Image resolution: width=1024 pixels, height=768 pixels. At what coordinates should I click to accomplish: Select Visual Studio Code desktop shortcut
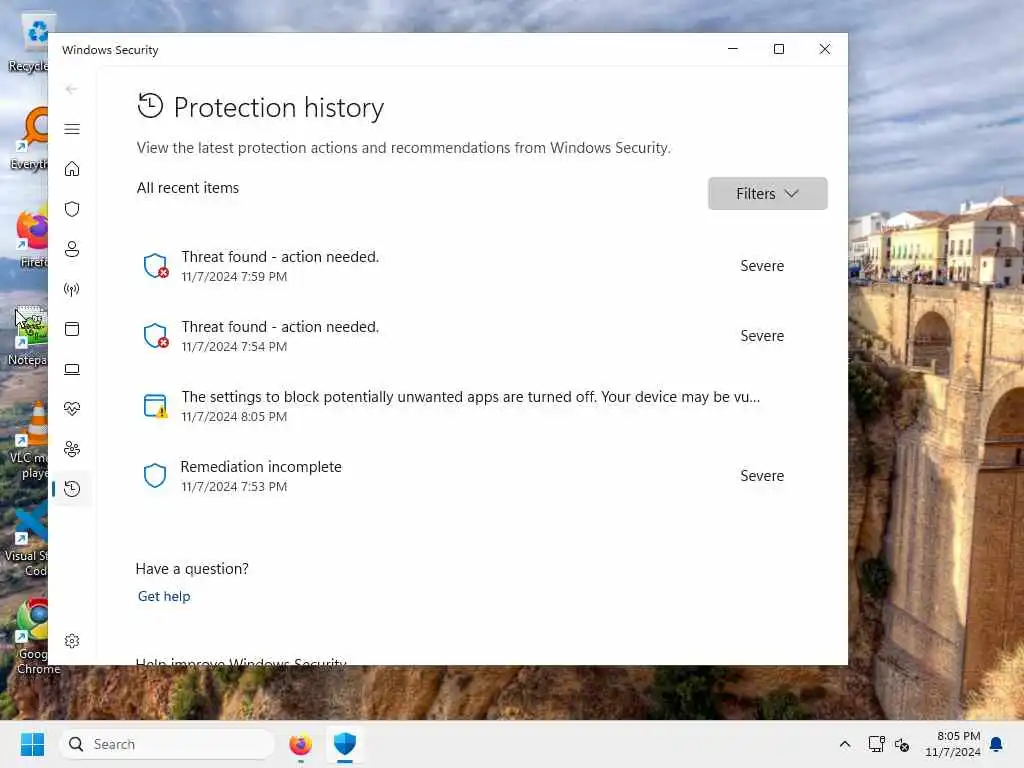tap(26, 539)
